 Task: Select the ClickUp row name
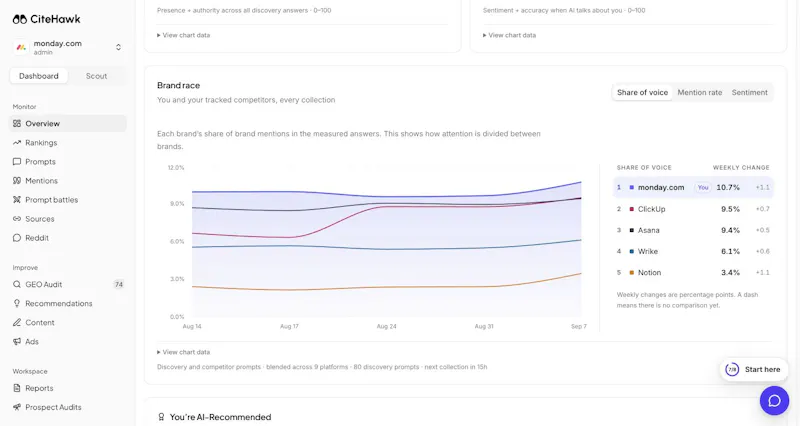click(651, 209)
